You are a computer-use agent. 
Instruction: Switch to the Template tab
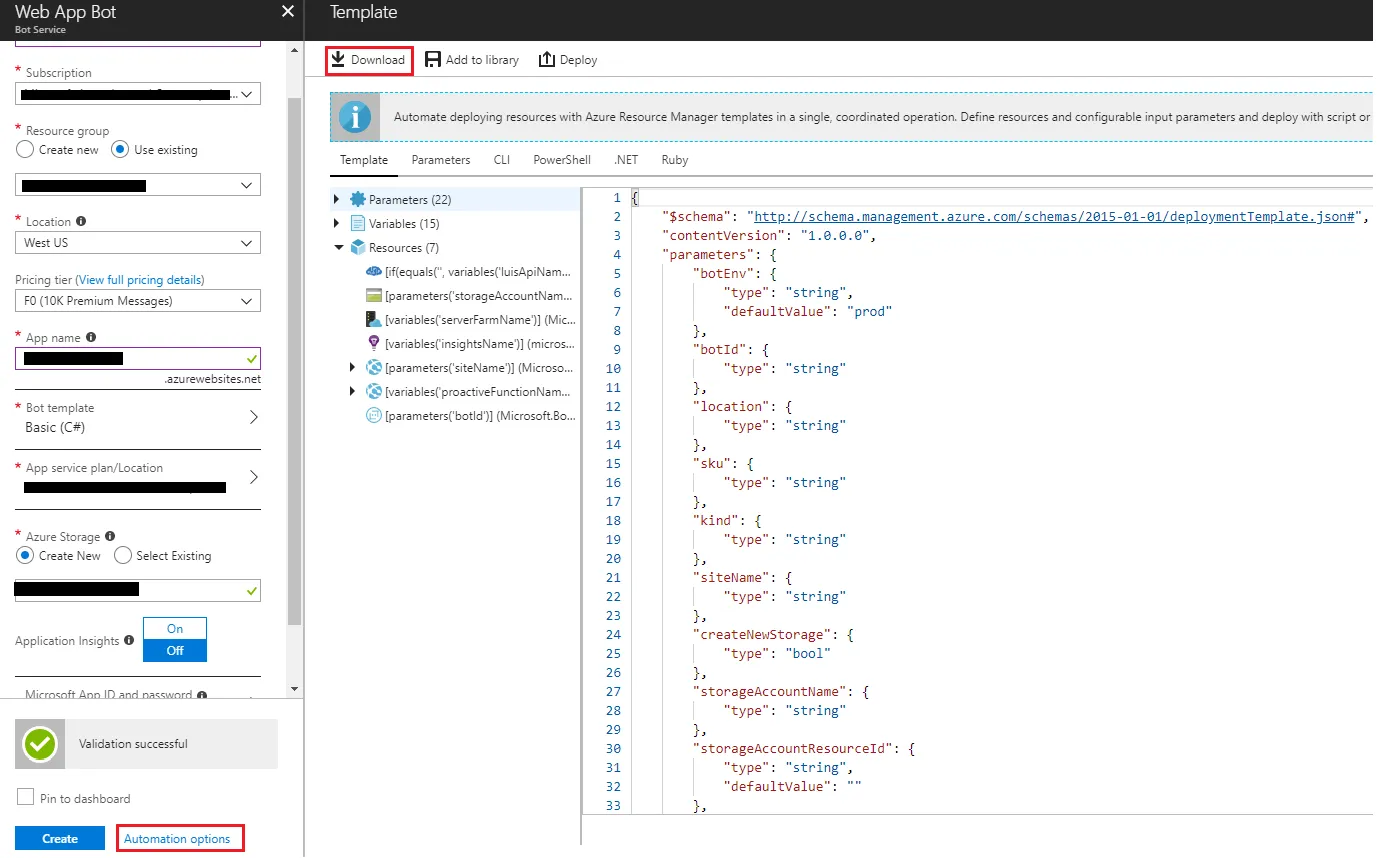click(x=364, y=160)
